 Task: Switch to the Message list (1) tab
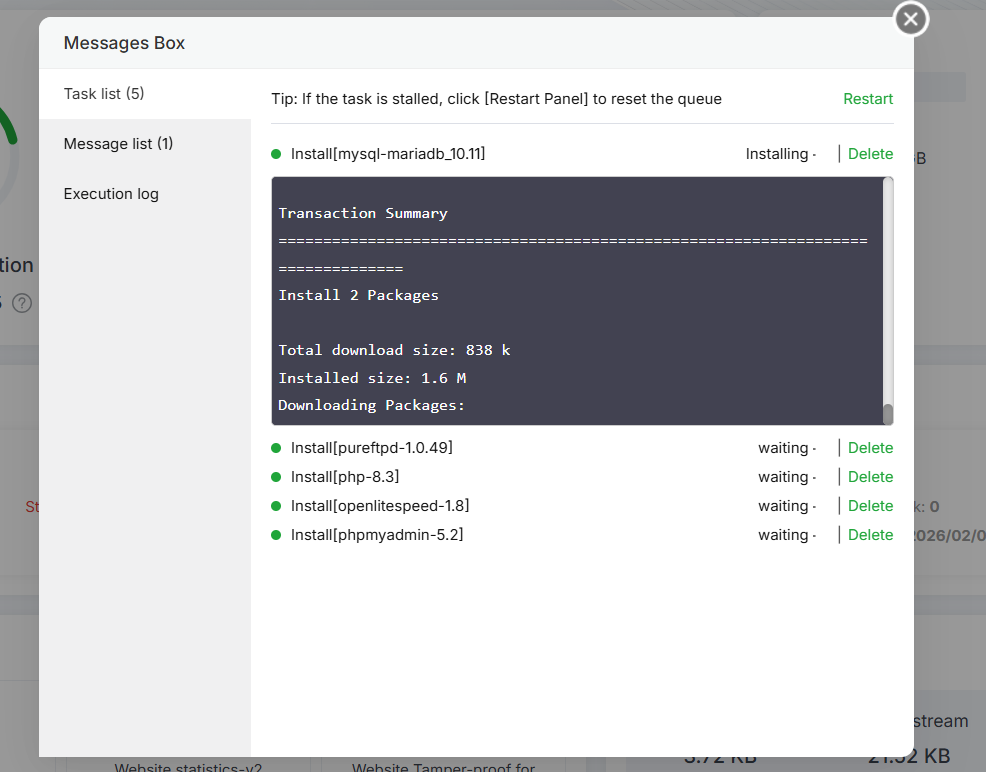pyautogui.click(x=118, y=144)
